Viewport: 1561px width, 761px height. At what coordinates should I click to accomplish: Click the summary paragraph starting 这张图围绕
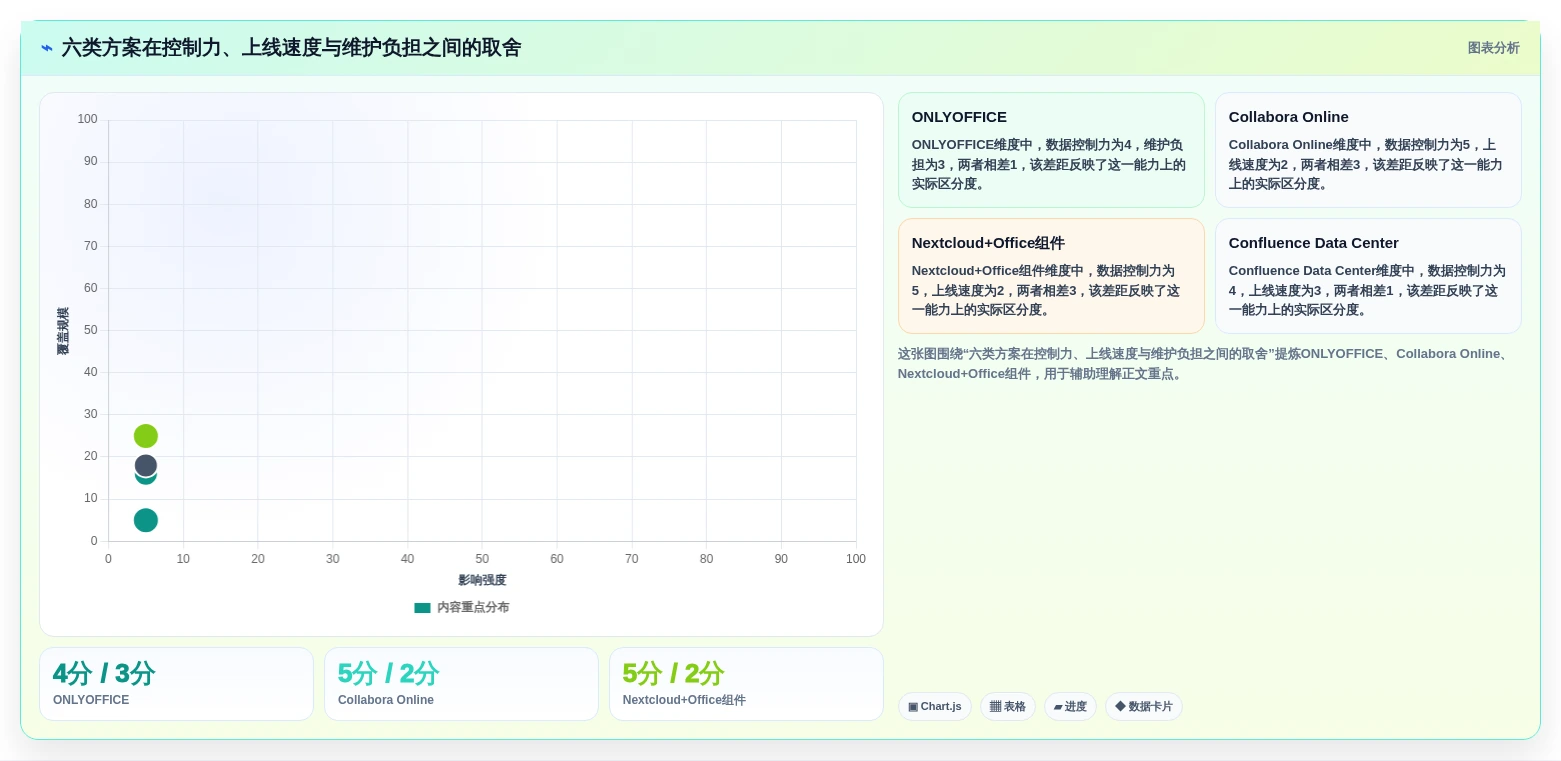click(1203, 364)
